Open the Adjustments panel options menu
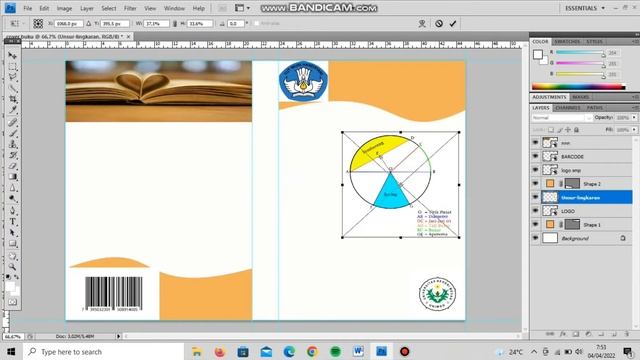This screenshot has height=360, width=640. (x=635, y=97)
